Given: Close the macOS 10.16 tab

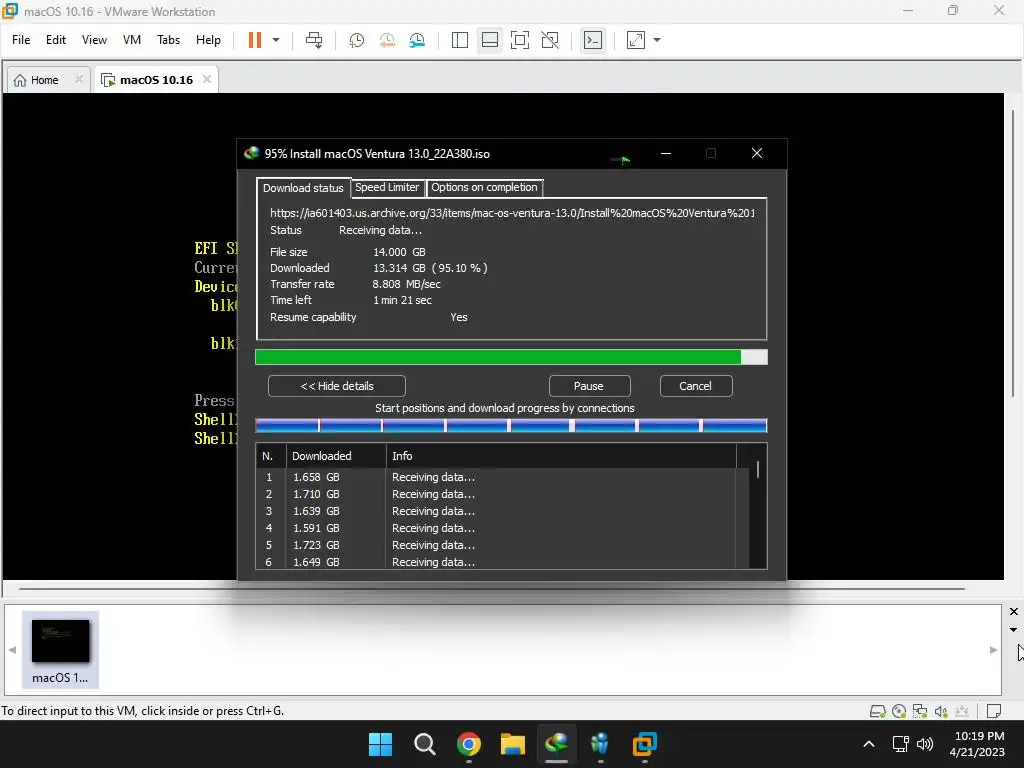Looking at the screenshot, I should [x=207, y=79].
